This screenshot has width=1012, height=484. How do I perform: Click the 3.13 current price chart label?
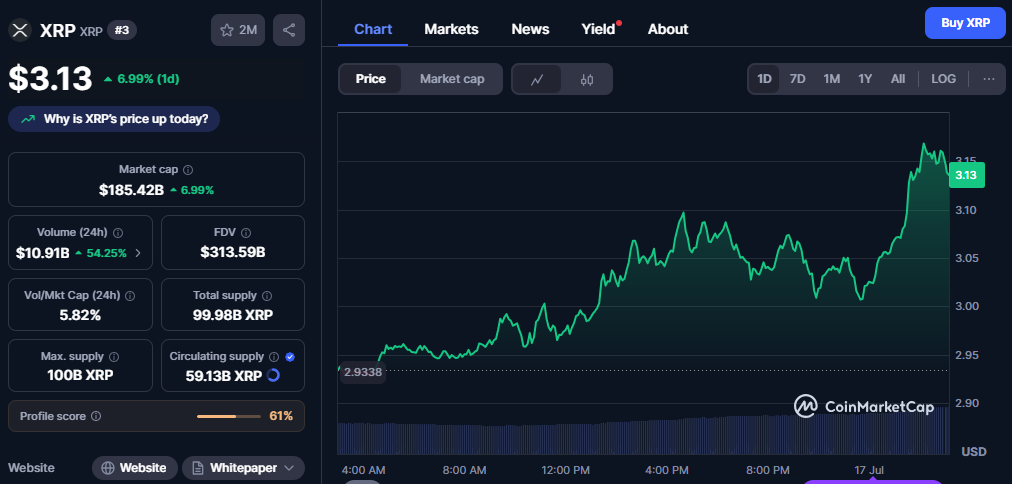tap(966, 175)
